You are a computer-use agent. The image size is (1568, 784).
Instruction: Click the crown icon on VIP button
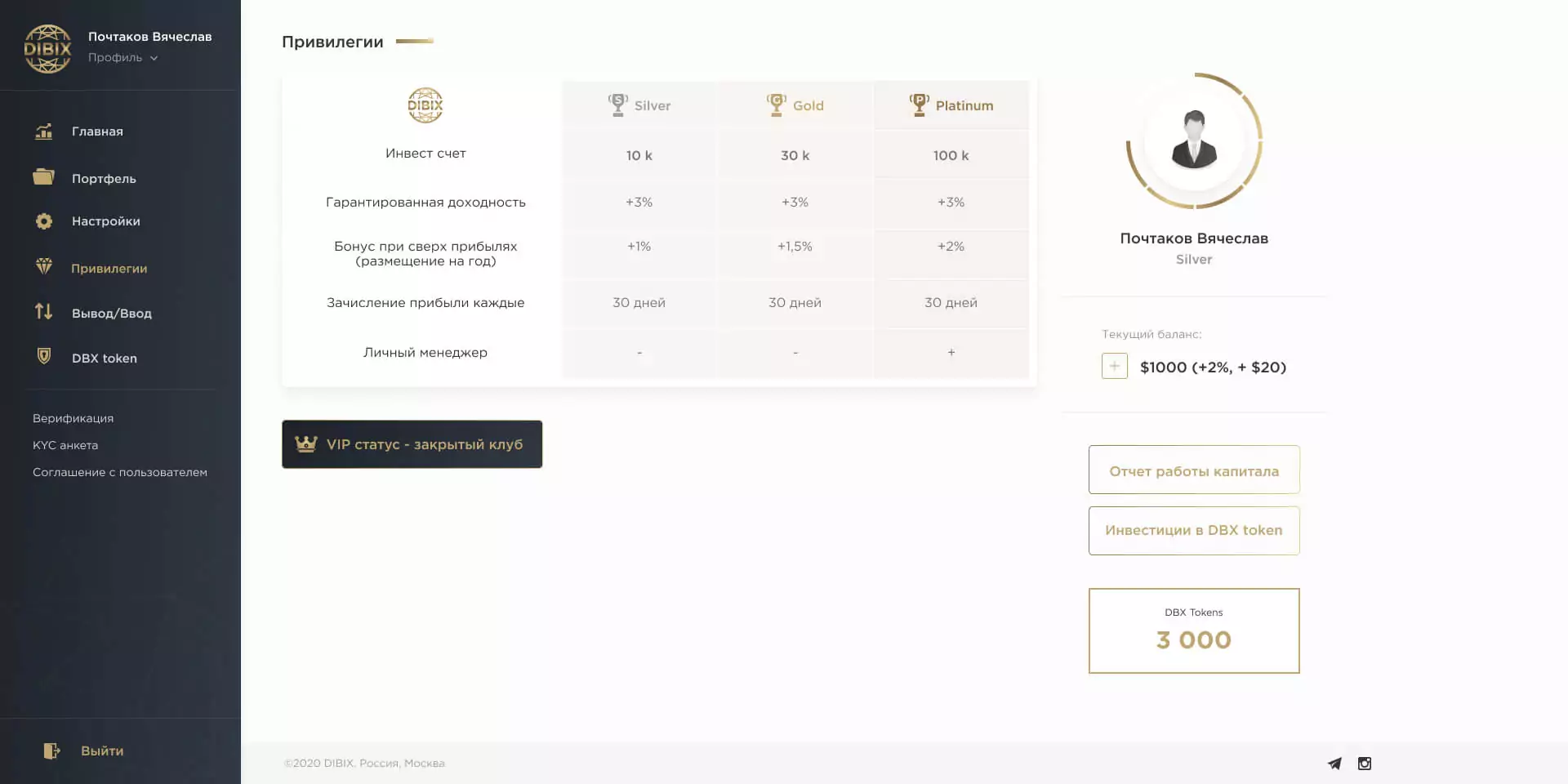pos(306,443)
